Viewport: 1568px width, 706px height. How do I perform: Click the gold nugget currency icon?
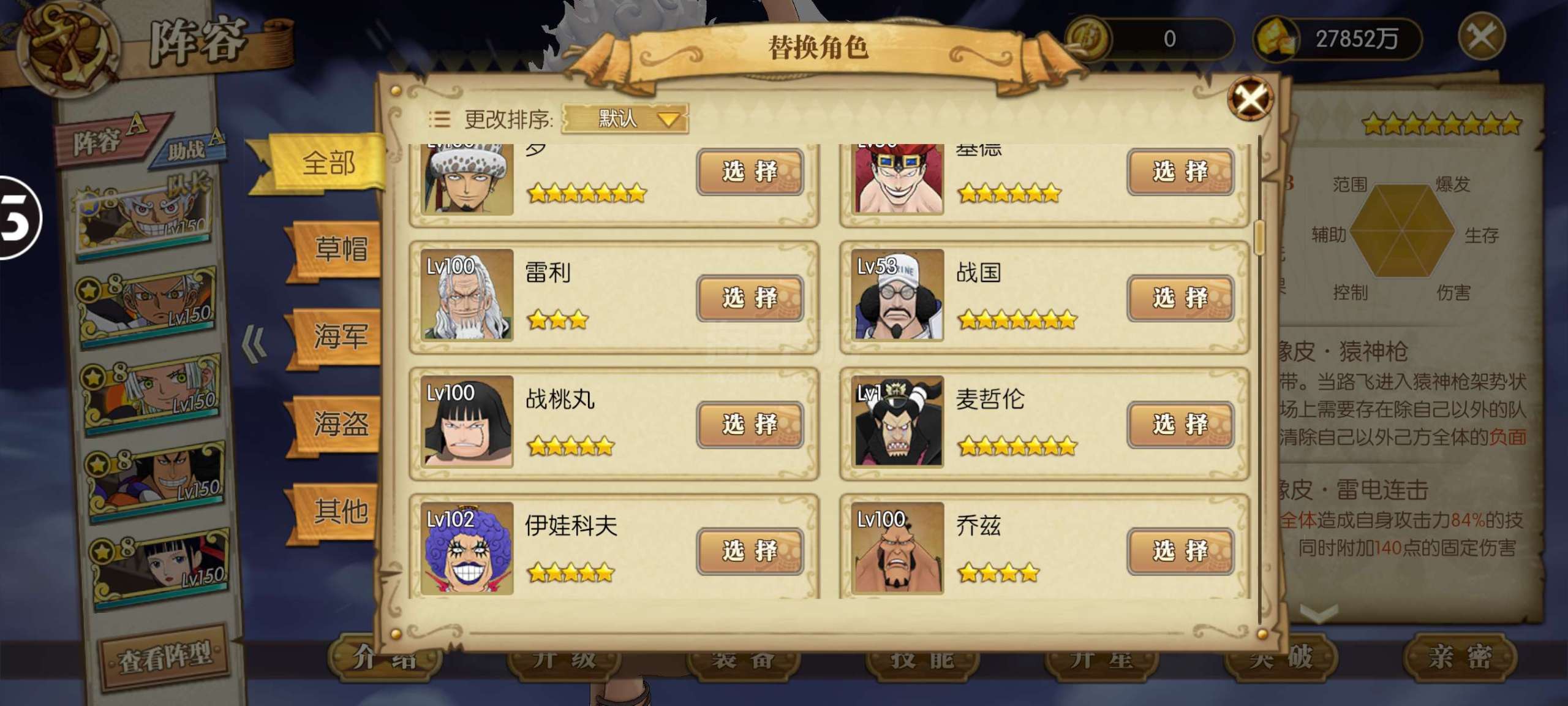tap(1276, 38)
